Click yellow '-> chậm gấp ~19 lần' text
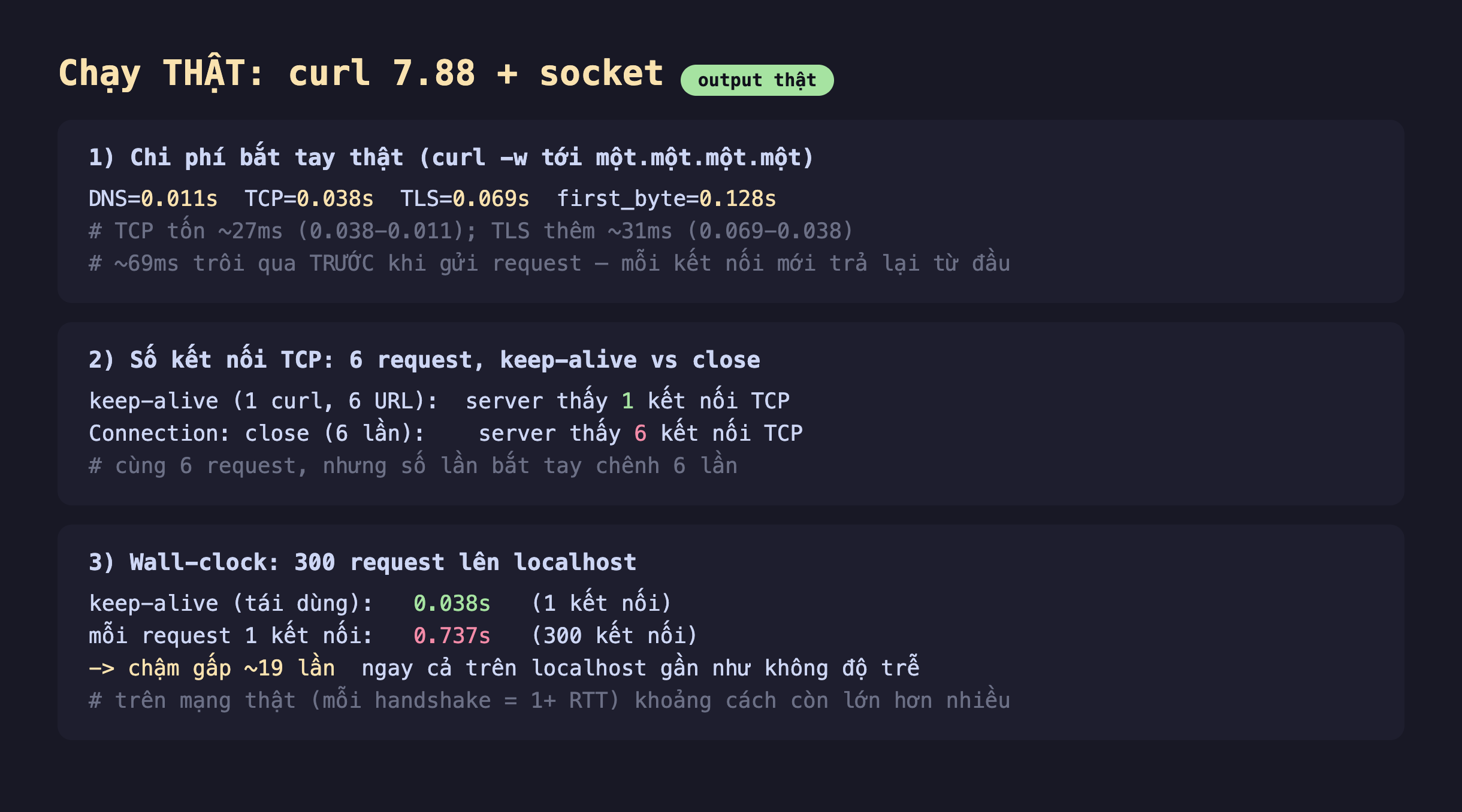Viewport: 1462px width, 812px height. coord(212,668)
